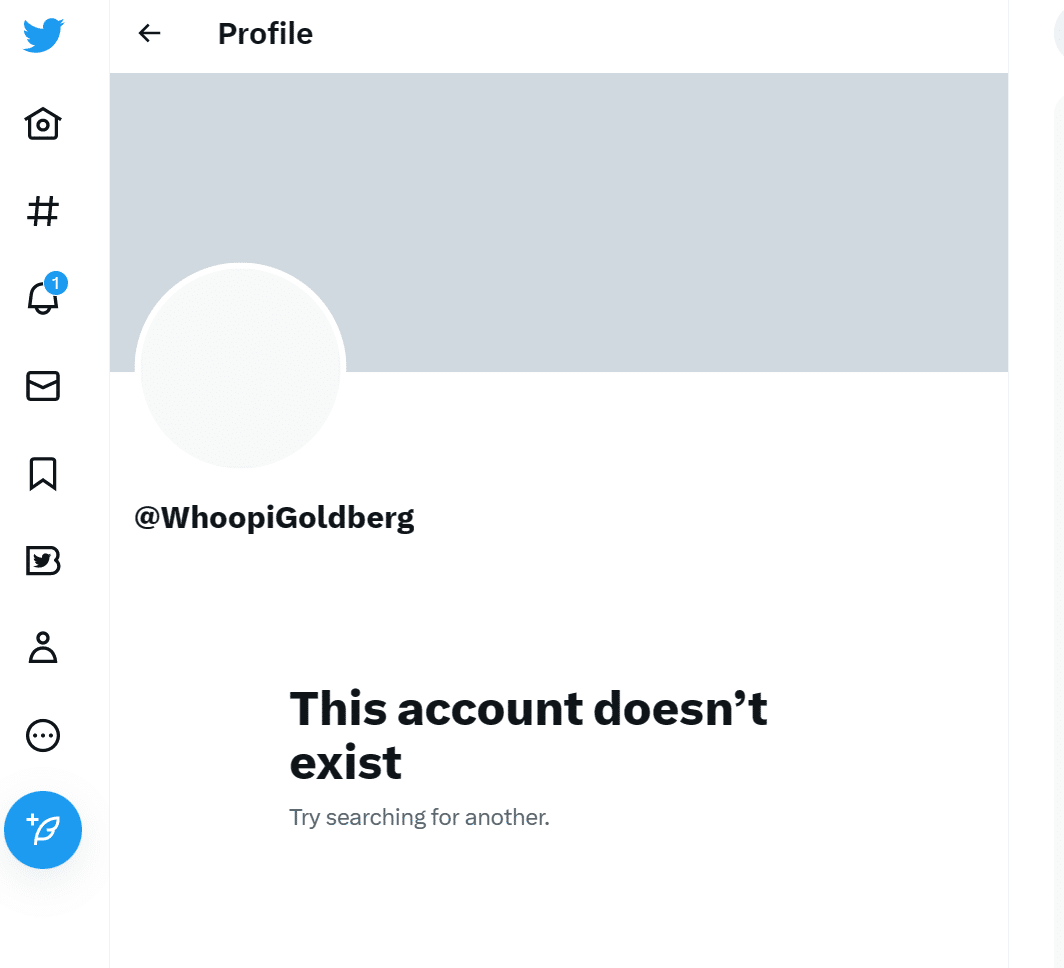1064x968 pixels.
Task: Open the Home timeline icon
Action: [x=43, y=123]
